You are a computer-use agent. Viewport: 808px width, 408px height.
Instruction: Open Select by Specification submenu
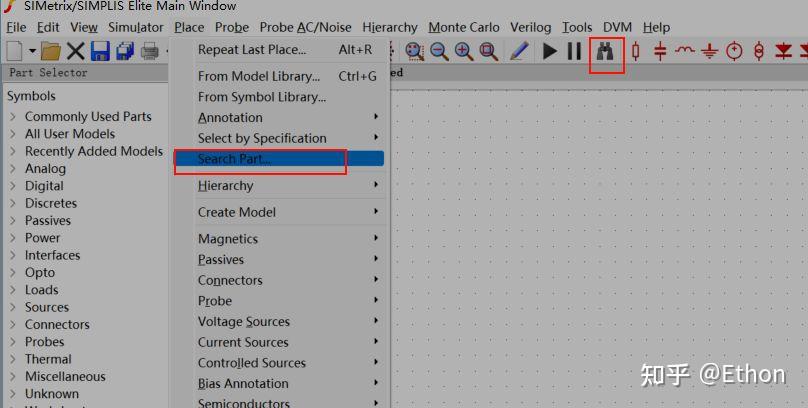279,138
